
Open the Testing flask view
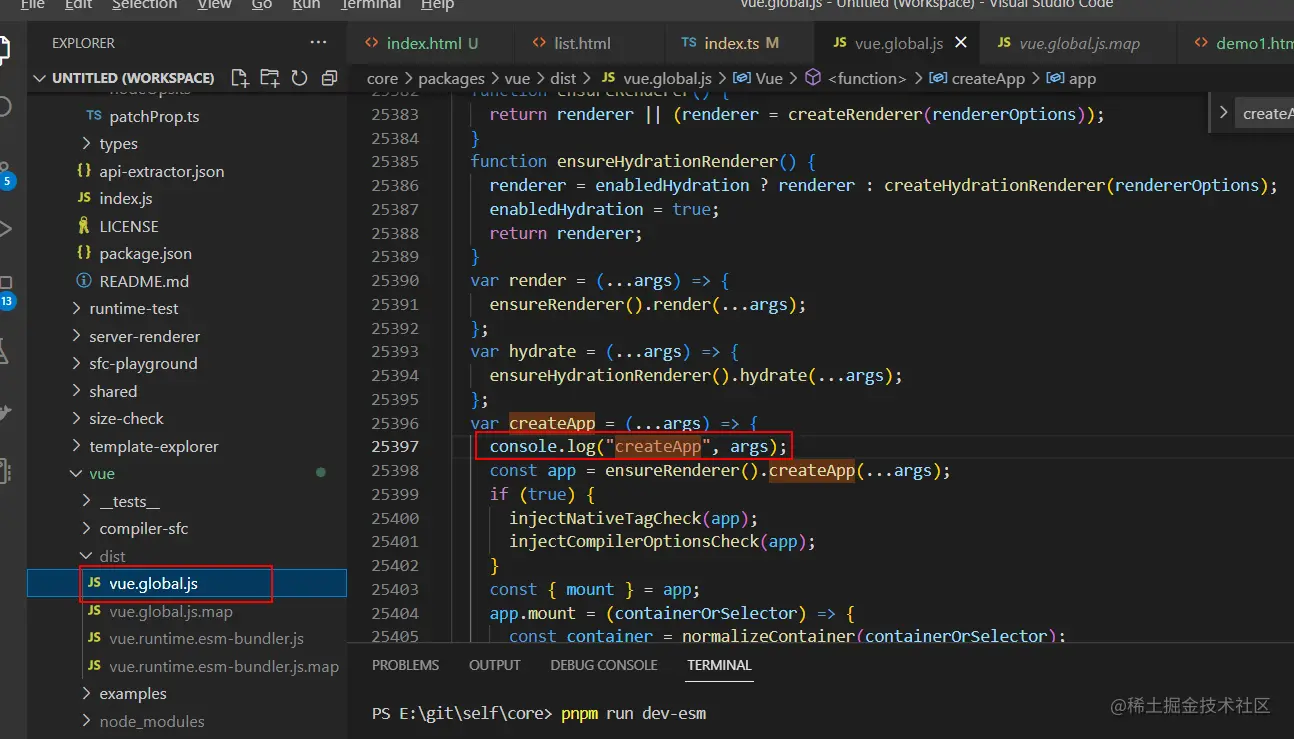click(5, 351)
